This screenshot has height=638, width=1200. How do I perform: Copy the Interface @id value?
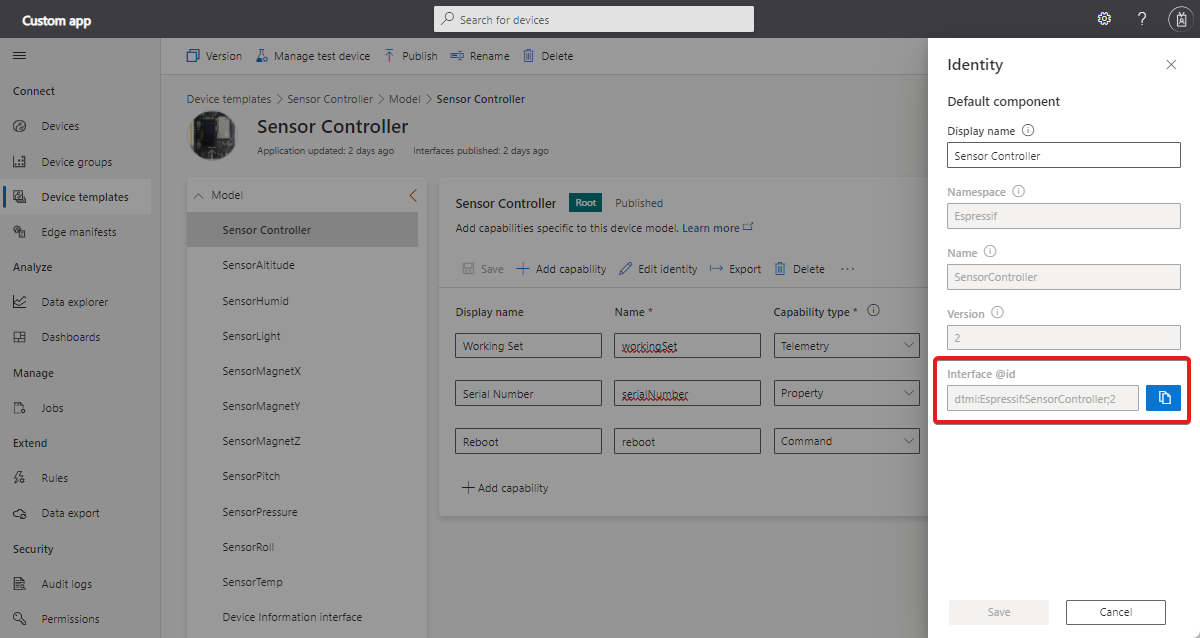coord(1163,398)
